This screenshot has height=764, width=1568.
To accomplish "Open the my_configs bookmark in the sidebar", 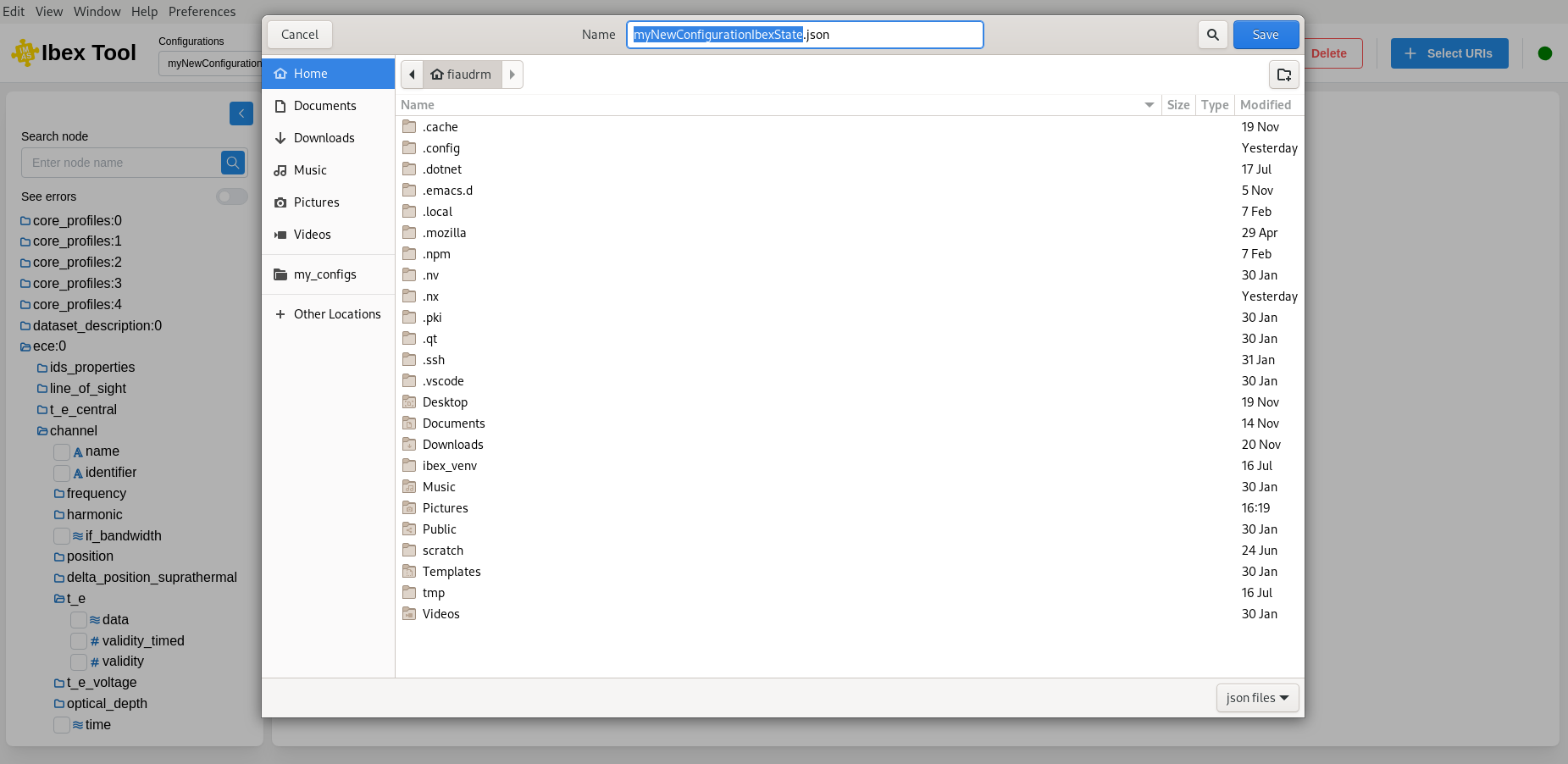I will [x=324, y=274].
